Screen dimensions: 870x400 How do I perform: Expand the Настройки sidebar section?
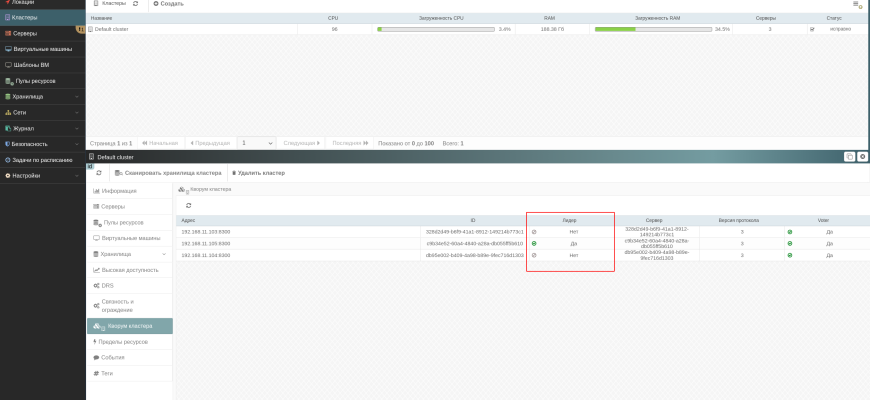[x=40, y=176]
